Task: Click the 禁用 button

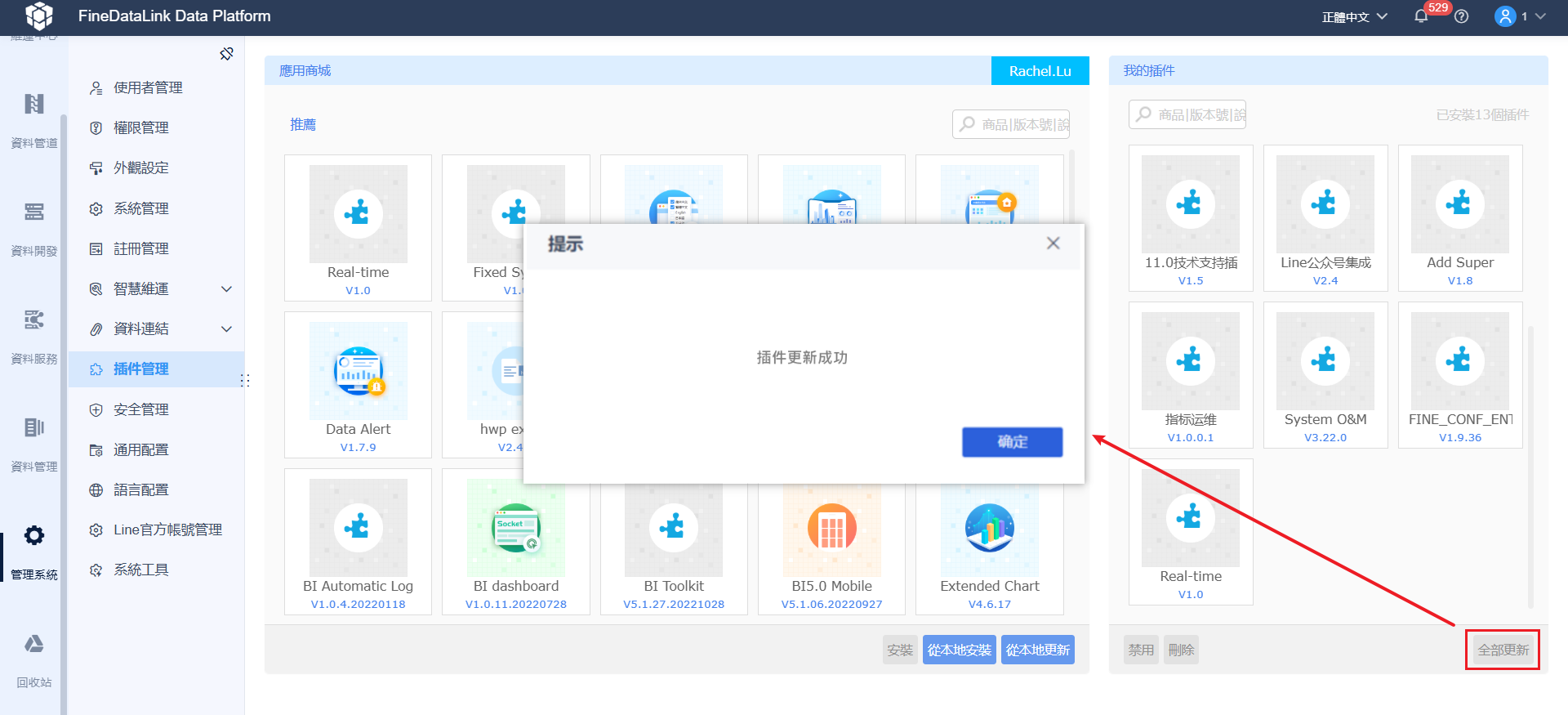Action: (x=1141, y=650)
